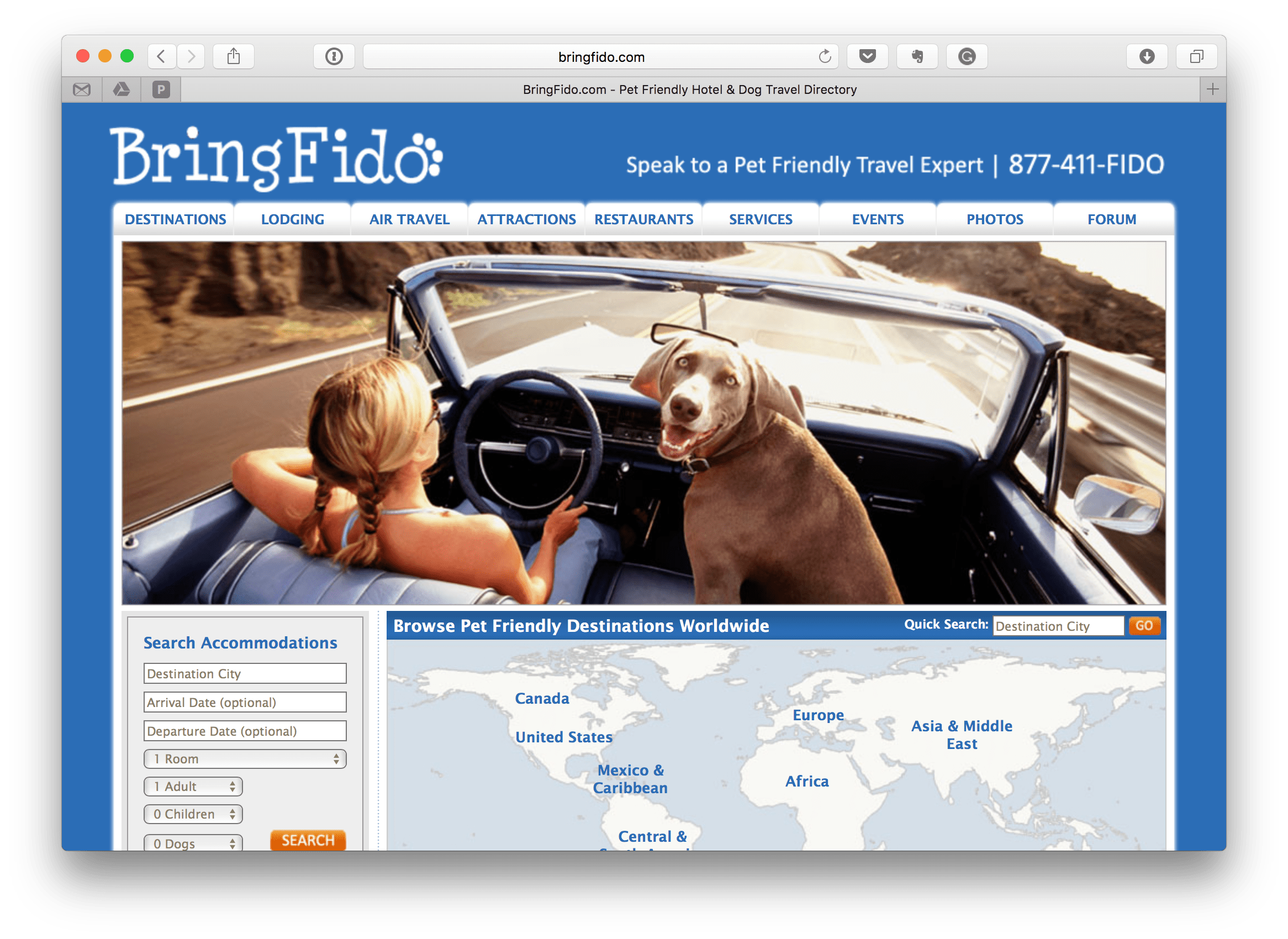Click the Search Accommodations heading
This screenshot has height=939, width=1288.
pyautogui.click(x=240, y=643)
